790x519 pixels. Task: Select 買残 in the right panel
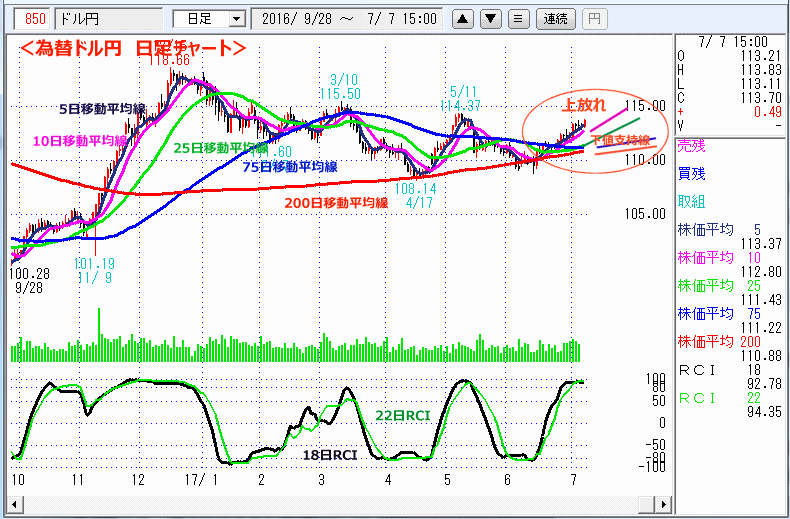[x=691, y=172]
